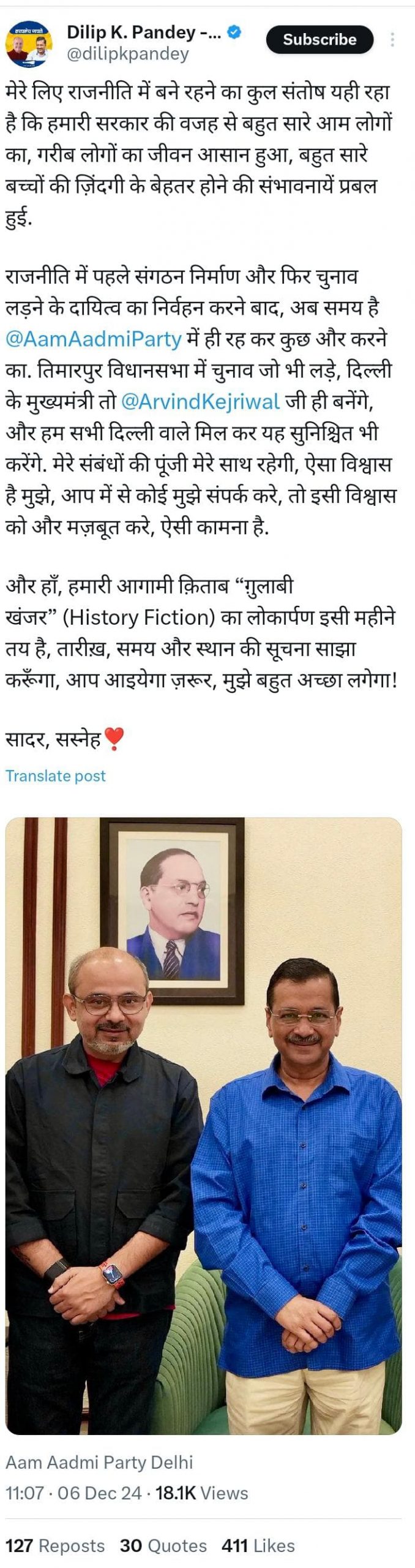Open the 411 Likes list
Viewport: 415px width, 1568px height.
258,1545
